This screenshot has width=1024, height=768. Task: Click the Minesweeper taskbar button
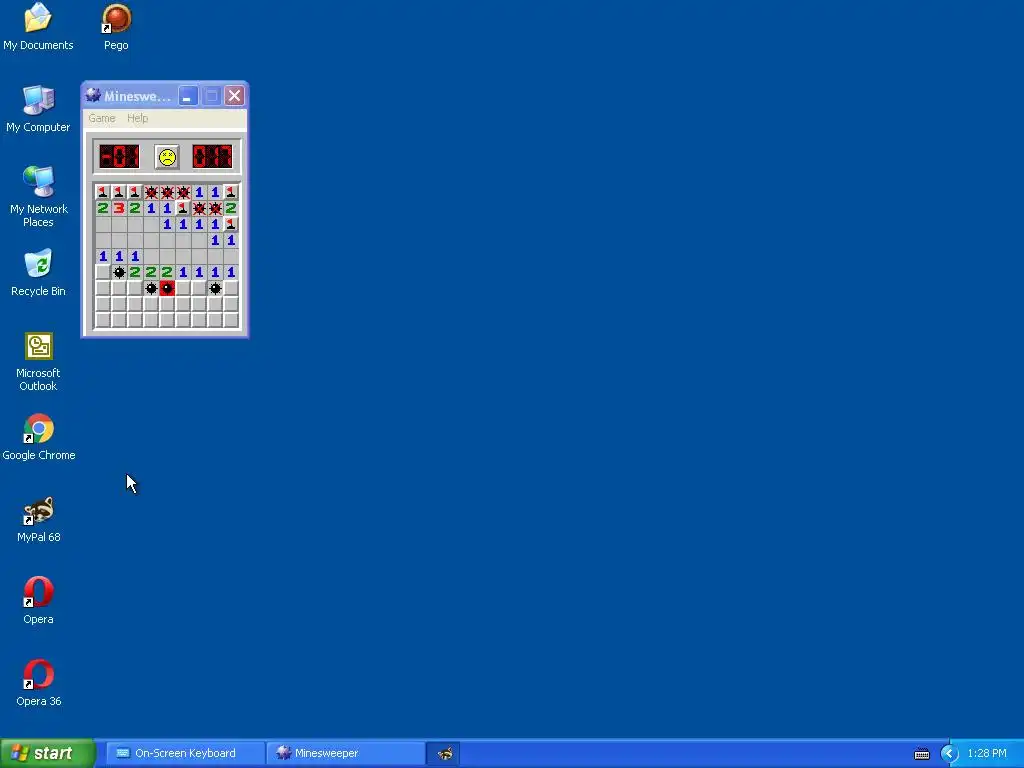pyautogui.click(x=345, y=753)
